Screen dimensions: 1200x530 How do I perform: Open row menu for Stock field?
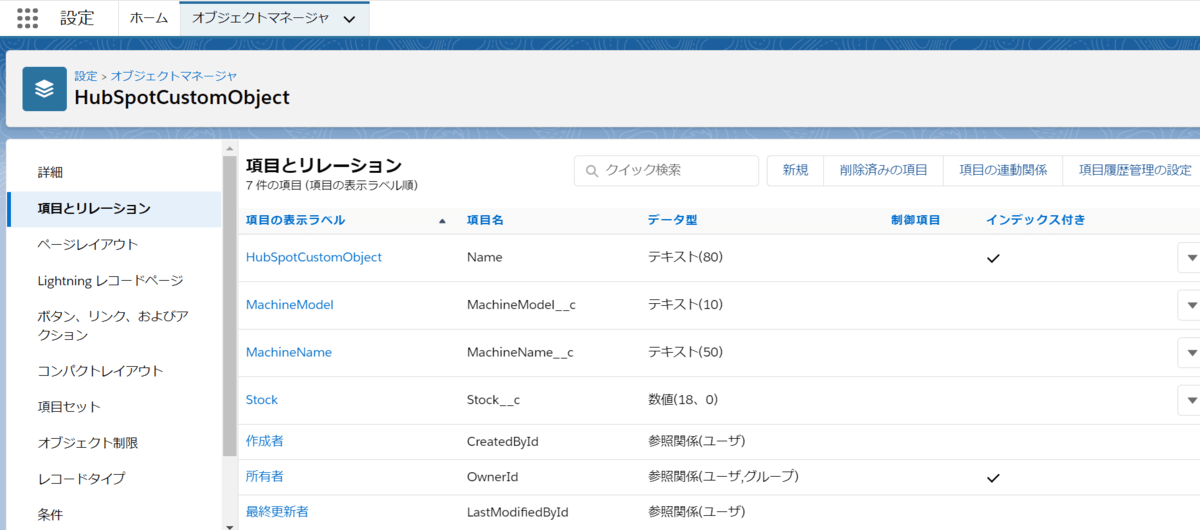tap(1190, 400)
